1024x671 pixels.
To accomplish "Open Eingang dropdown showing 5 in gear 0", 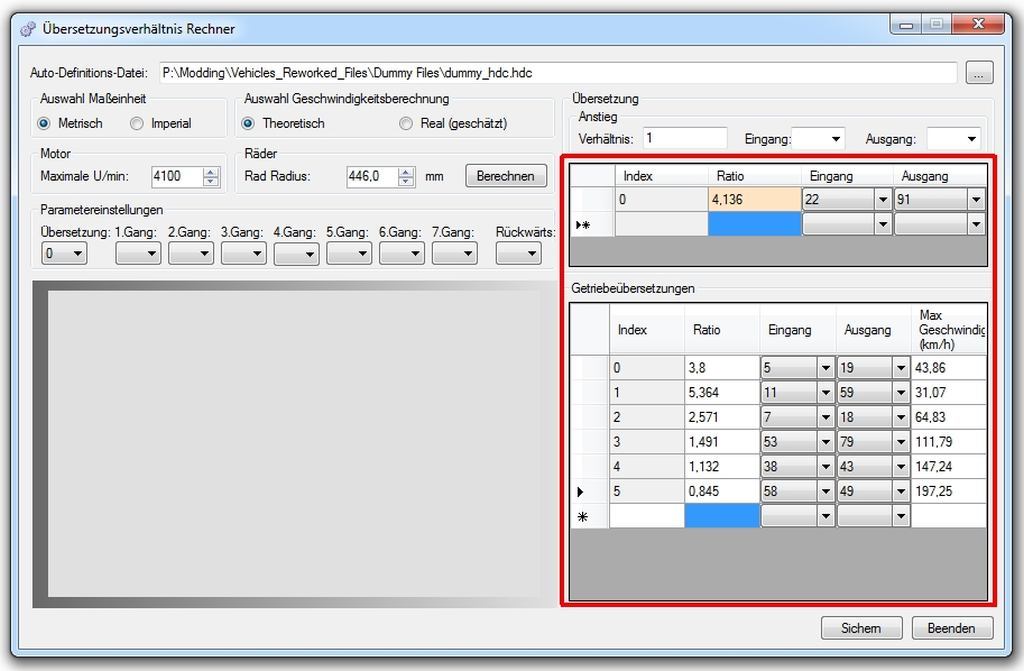I will (825, 368).
